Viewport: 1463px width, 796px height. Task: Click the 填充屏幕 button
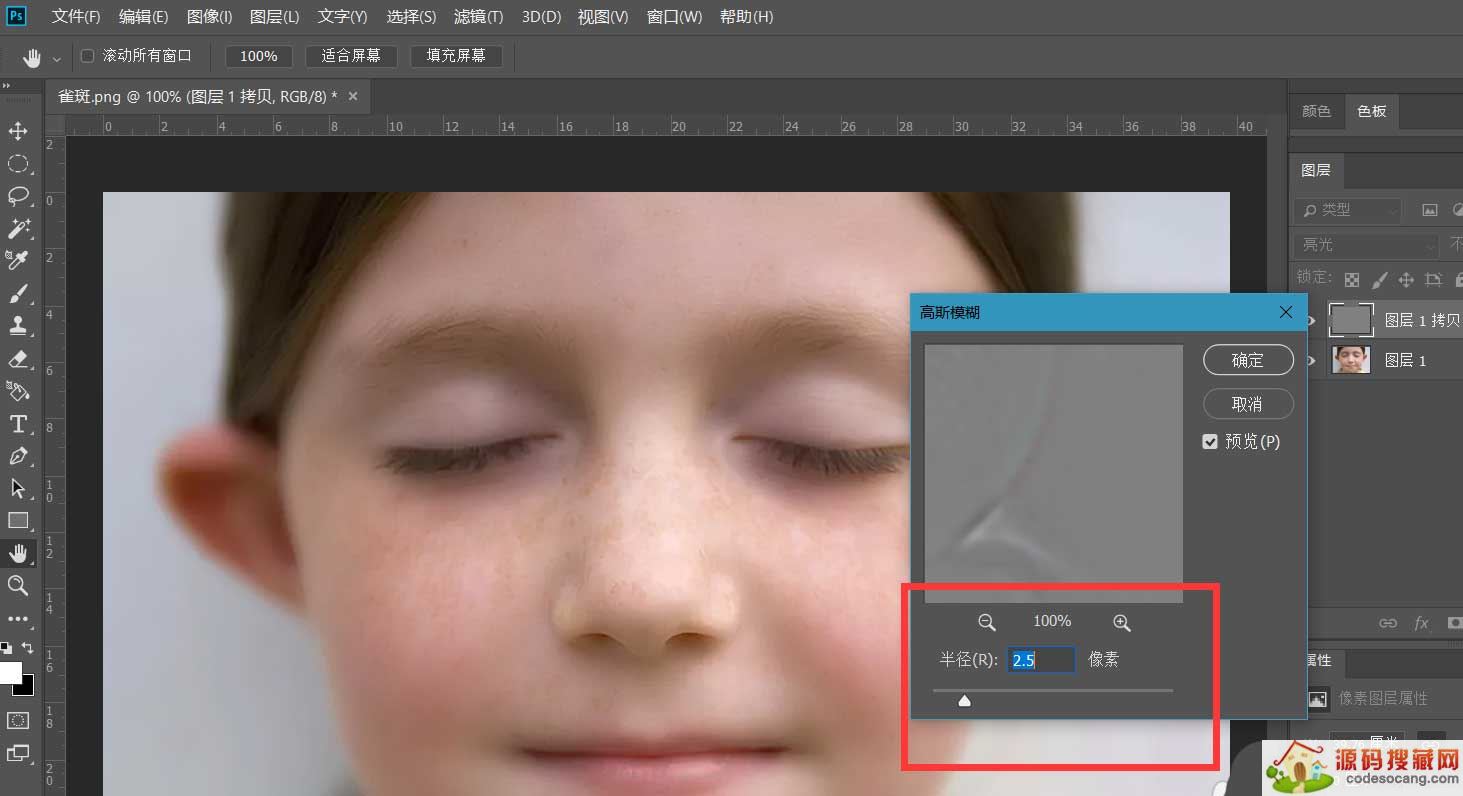click(x=456, y=56)
